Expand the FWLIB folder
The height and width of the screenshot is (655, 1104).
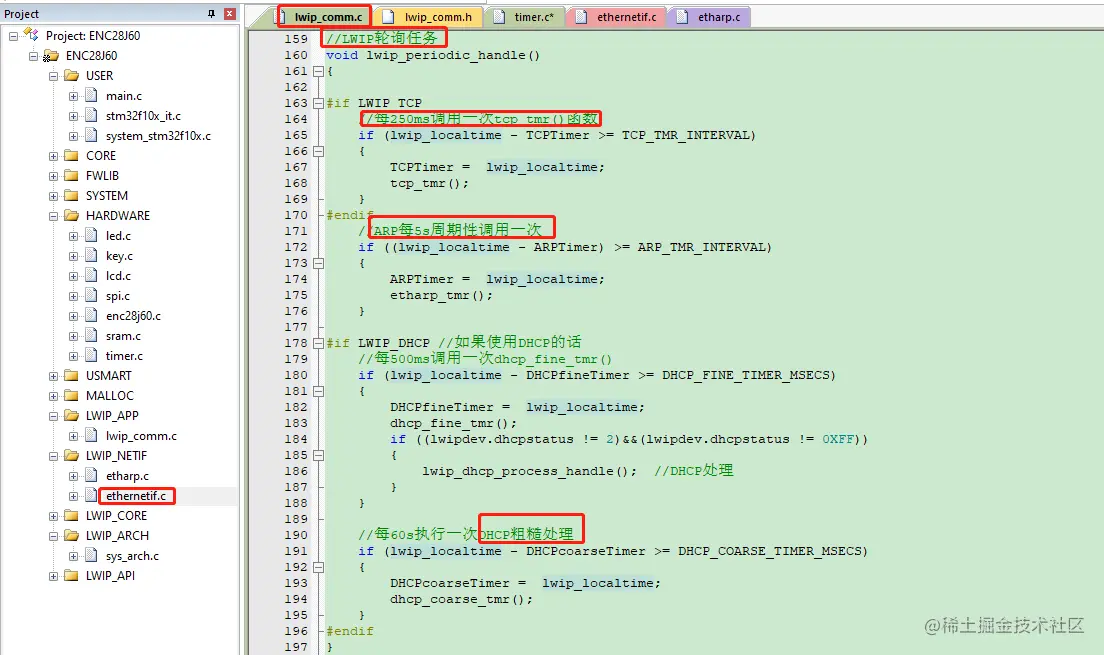tap(54, 176)
